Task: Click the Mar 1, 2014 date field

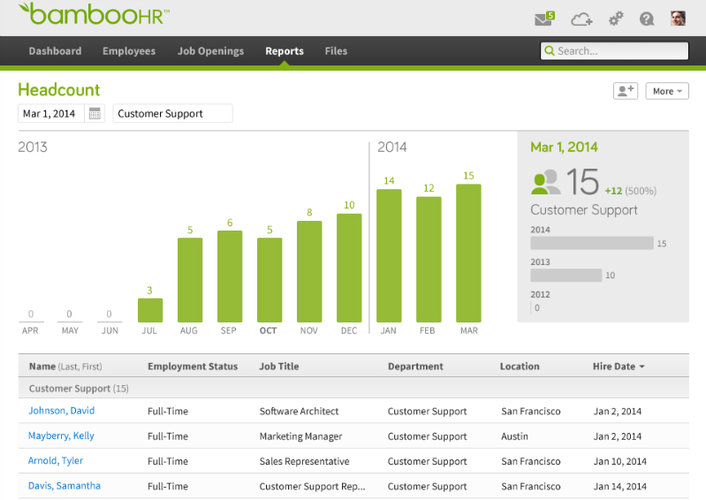Action: [x=50, y=114]
